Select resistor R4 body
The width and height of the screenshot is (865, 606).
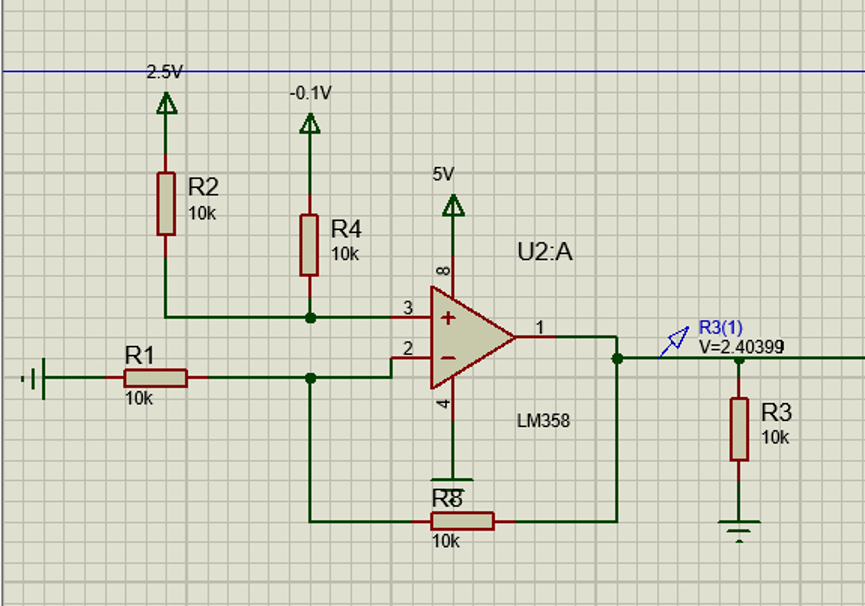tap(309, 245)
